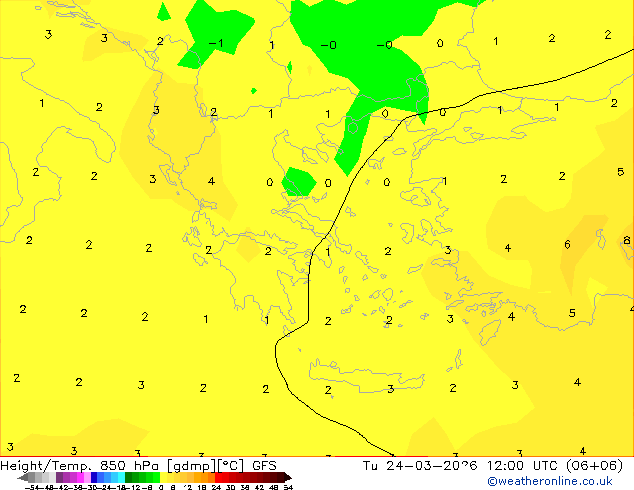Image resolution: width=634 pixels, height=490 pixels.
Task: Click the "12:00 UTC" time label
Action: pyautogui.click(x=523, y=466)
